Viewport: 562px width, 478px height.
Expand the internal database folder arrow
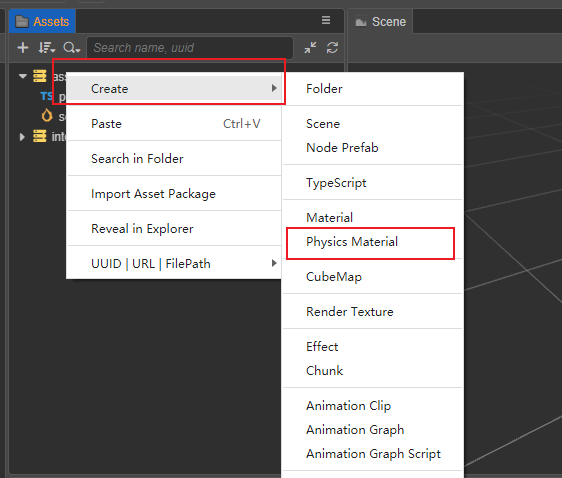point(22,137)
